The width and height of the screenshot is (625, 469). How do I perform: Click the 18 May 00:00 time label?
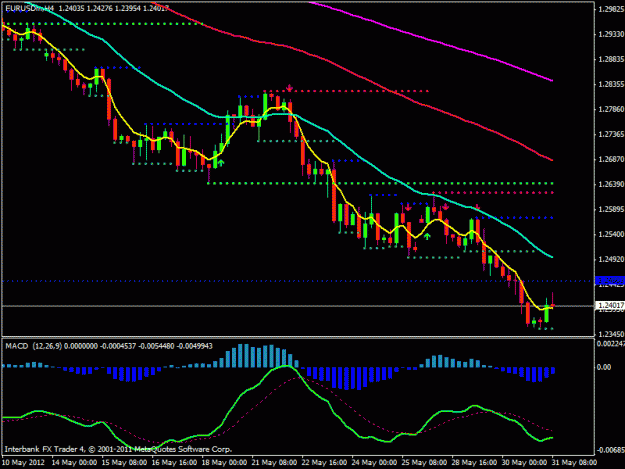coord(224,463)
